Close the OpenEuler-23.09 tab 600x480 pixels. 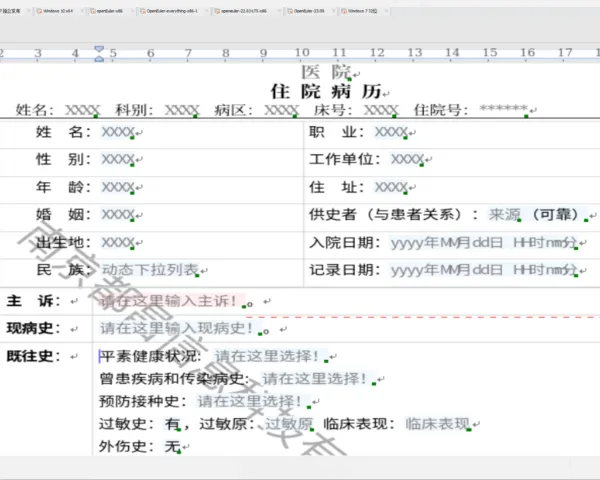click(x=333, y=11)
